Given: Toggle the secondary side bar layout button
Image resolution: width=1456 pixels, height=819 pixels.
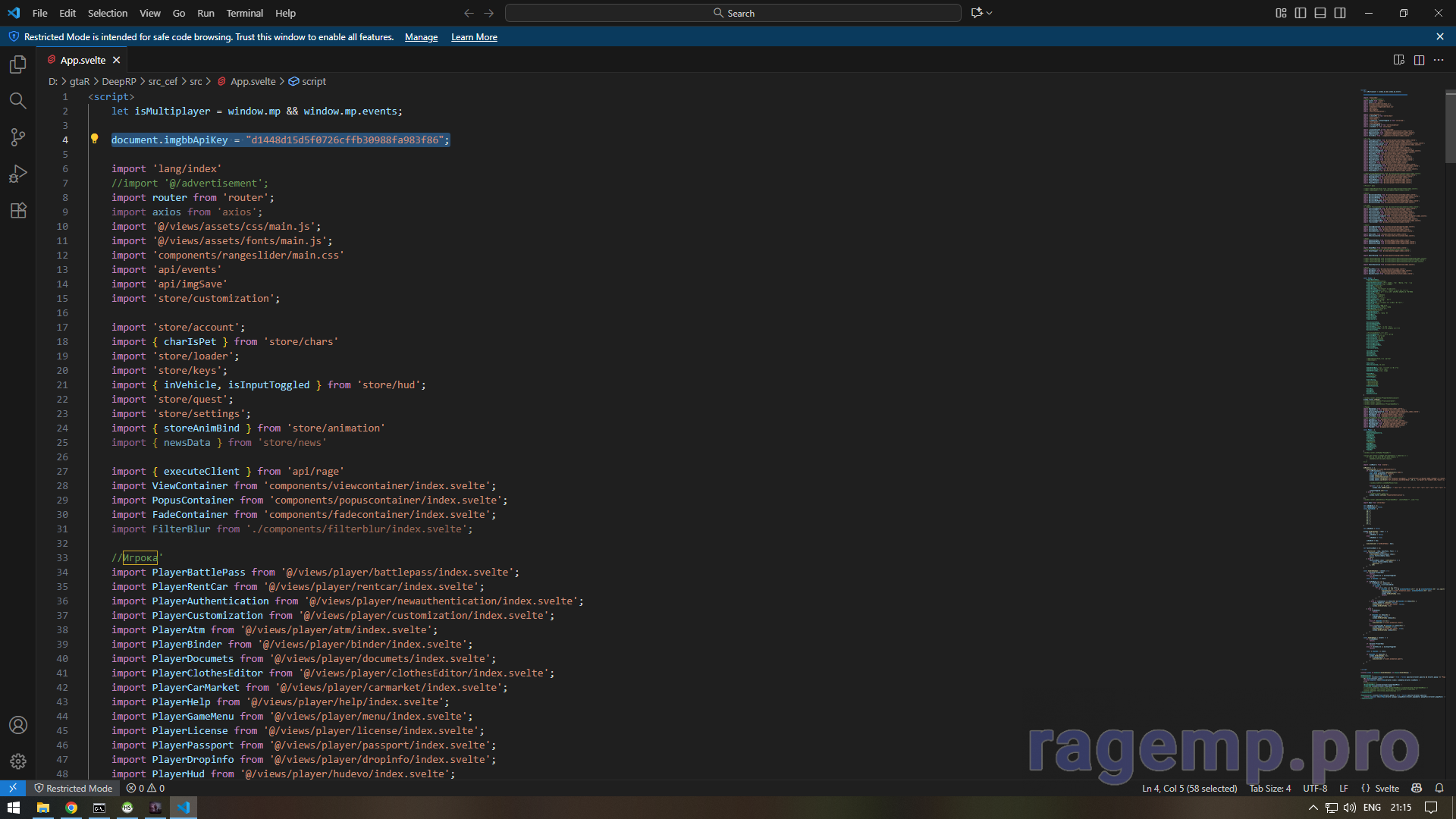Looking at the screenshot, I should tap(1340, 13).
